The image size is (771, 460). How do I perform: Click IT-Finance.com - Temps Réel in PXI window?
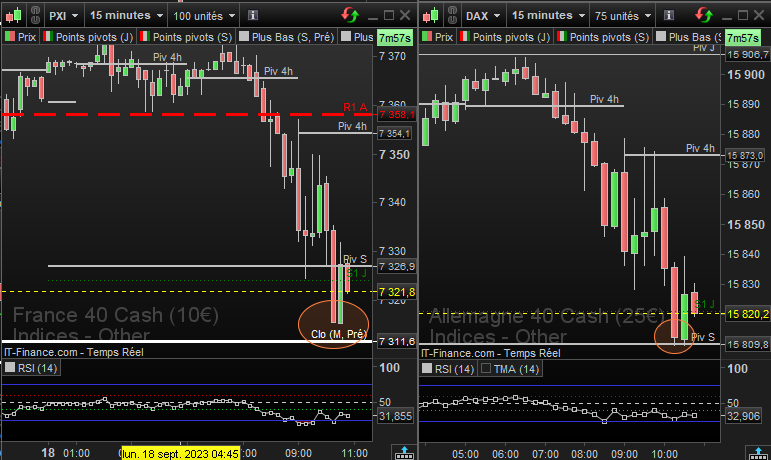pos(74,352)
